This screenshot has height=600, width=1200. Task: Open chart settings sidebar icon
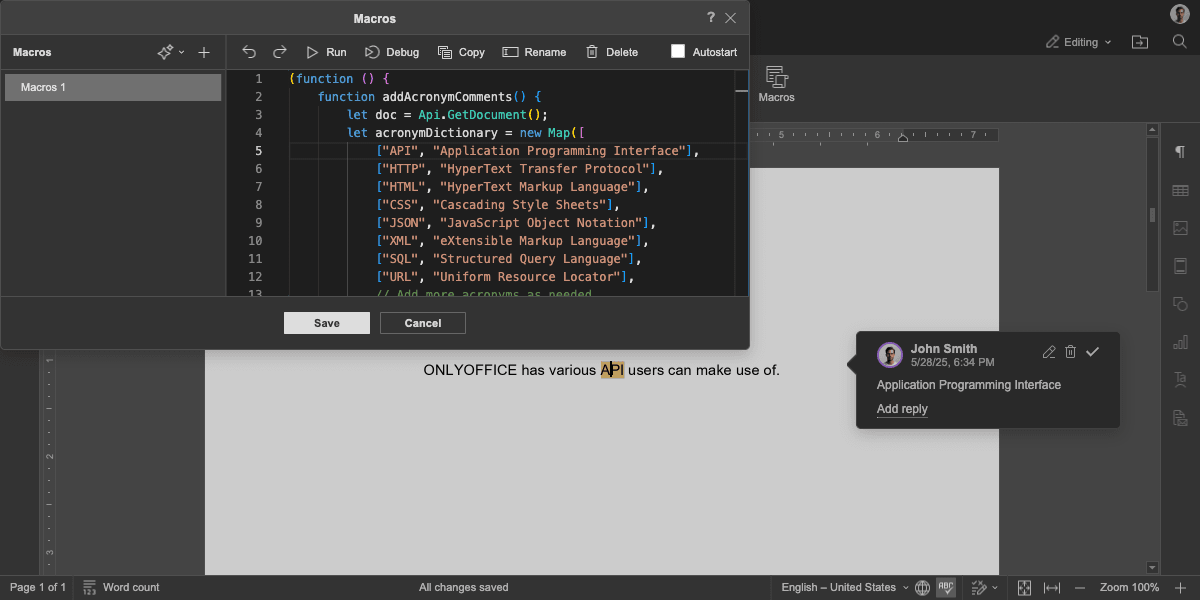point(1180,342)
